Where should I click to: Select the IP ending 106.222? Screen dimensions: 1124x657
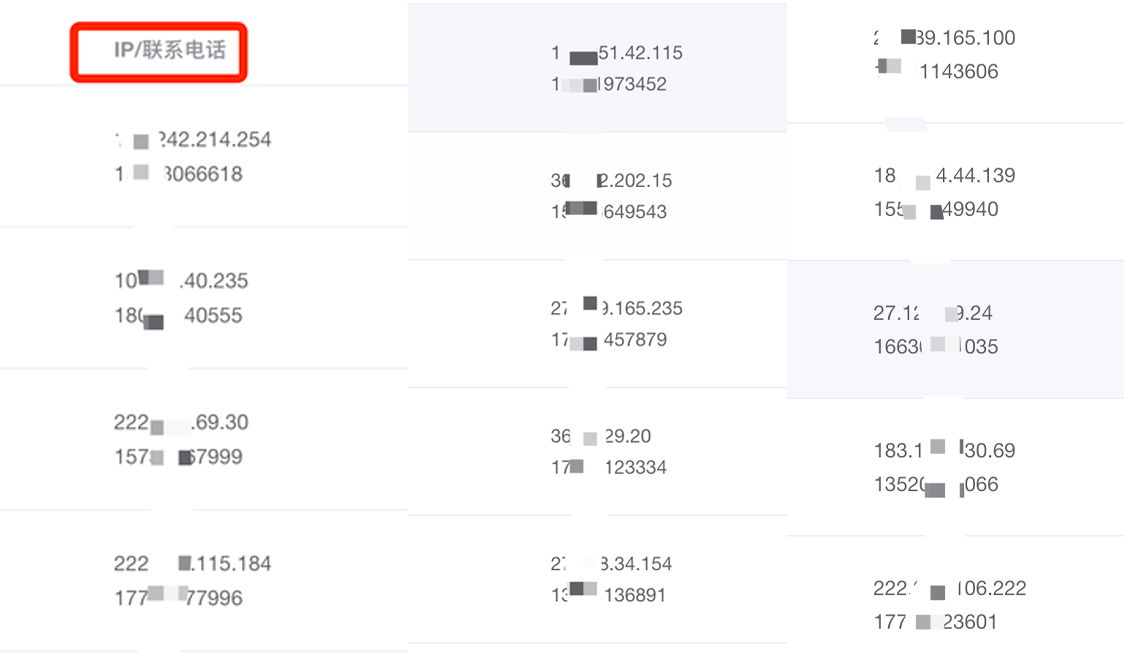pyautogui.click(x=950, y=588)
